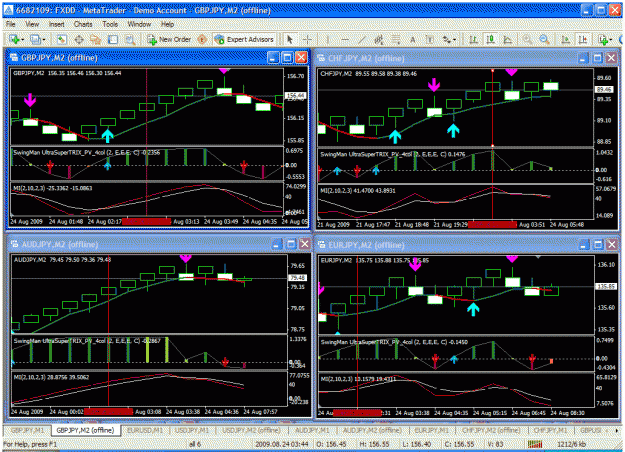Toggle the Terminal panel icon
625x452 pixels.
(113, 39)
